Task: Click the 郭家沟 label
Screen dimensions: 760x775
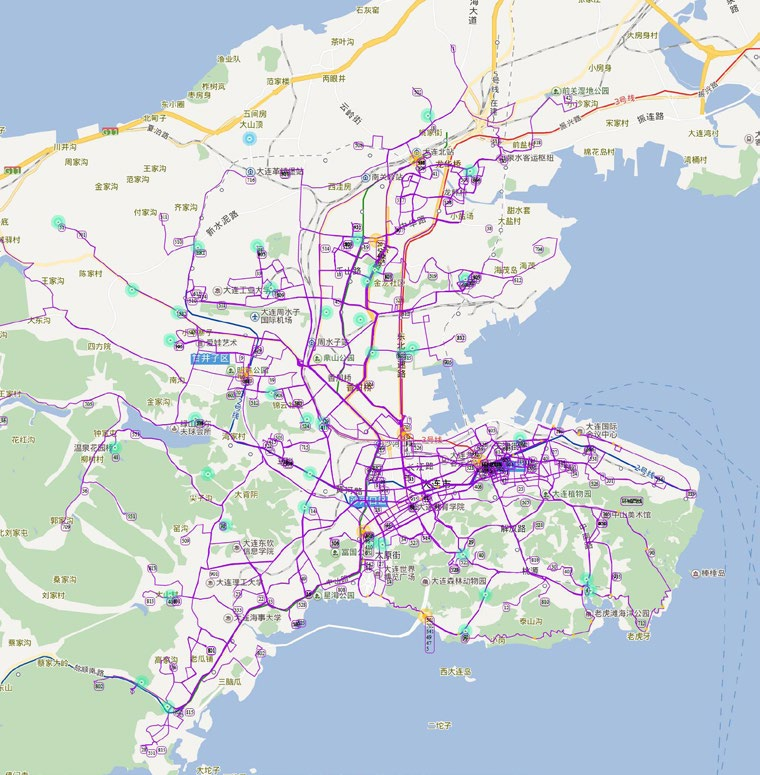Action: pyautogui.click(x=62, y=520)
